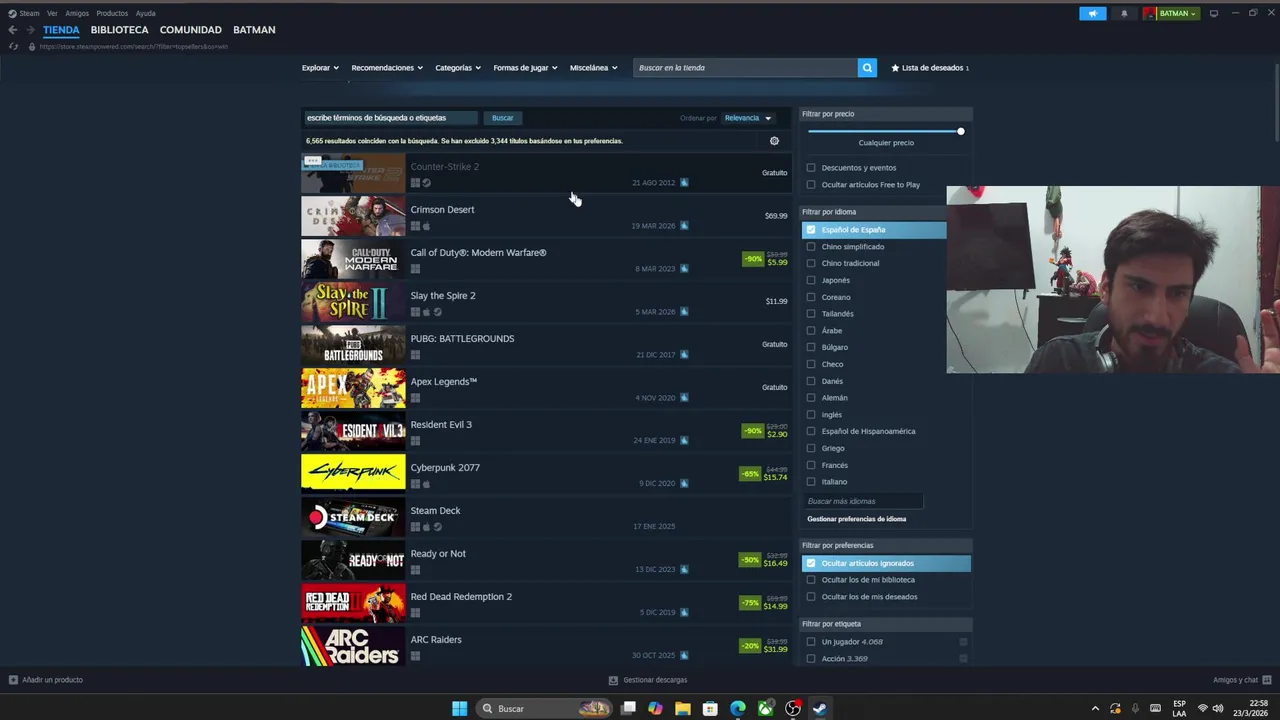
Task: Open Task View in the taskbar
Action: point(628,708)
